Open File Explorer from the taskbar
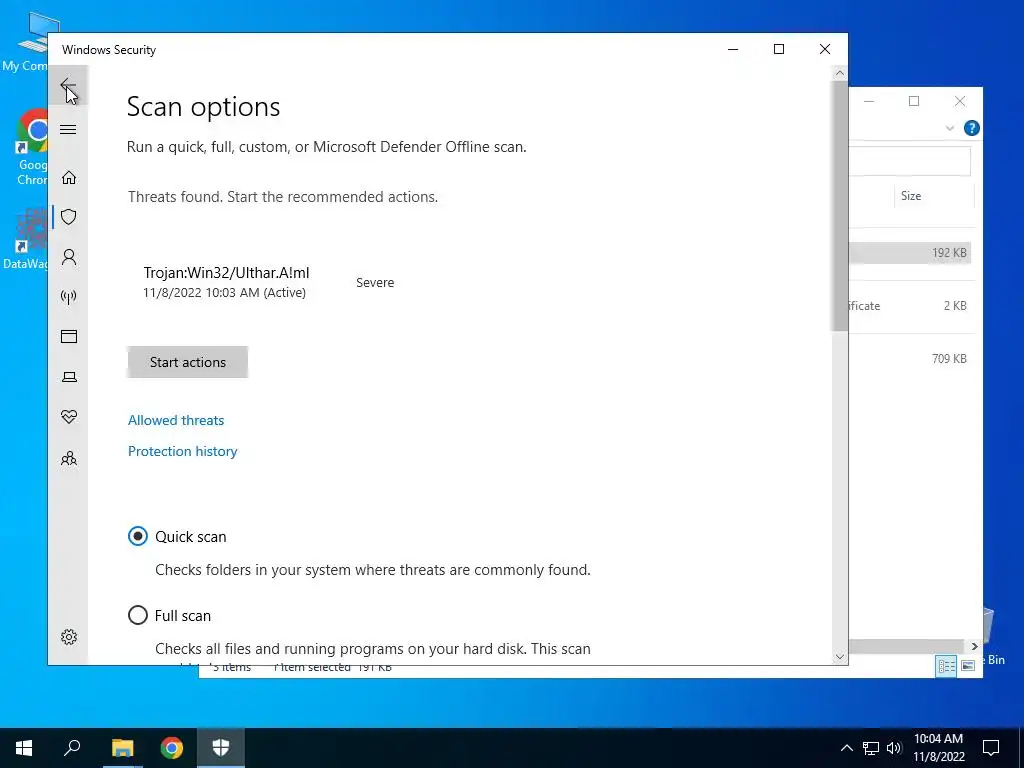Image resolution: width=1024 pixels, height=768 pixels. click(x=122, y=748)
